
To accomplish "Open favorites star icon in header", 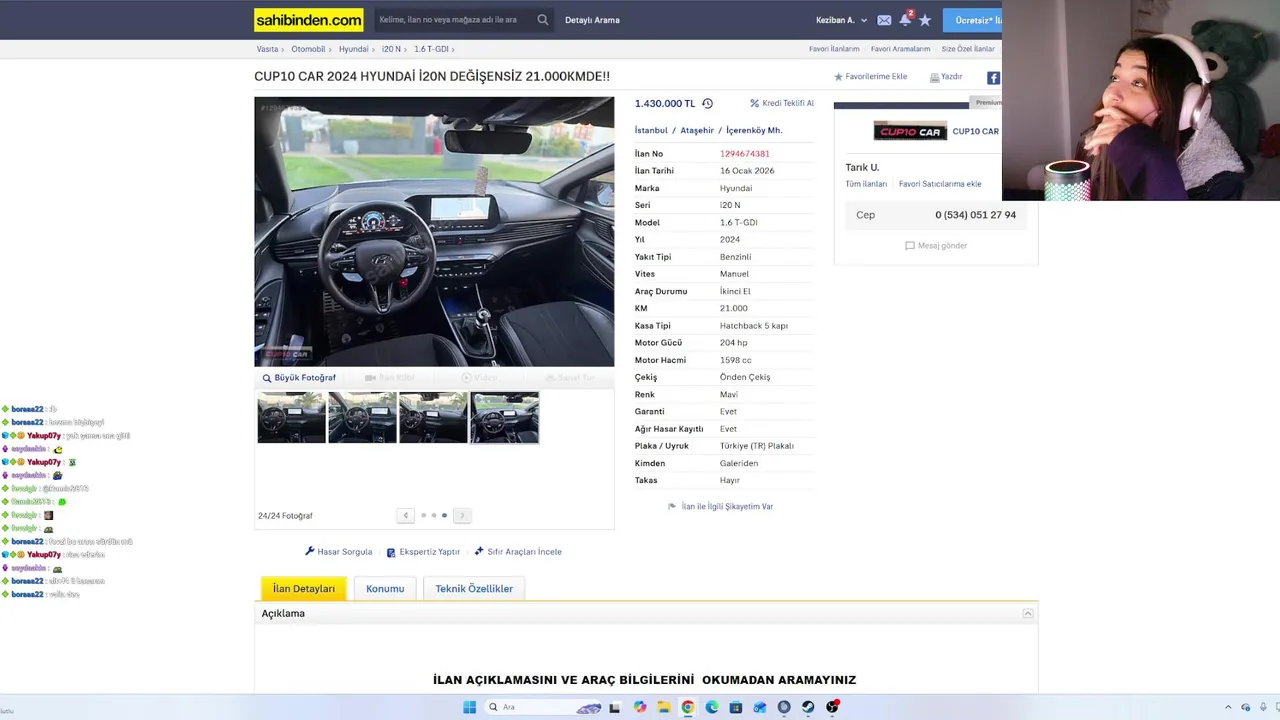I will tap(925, 20).
